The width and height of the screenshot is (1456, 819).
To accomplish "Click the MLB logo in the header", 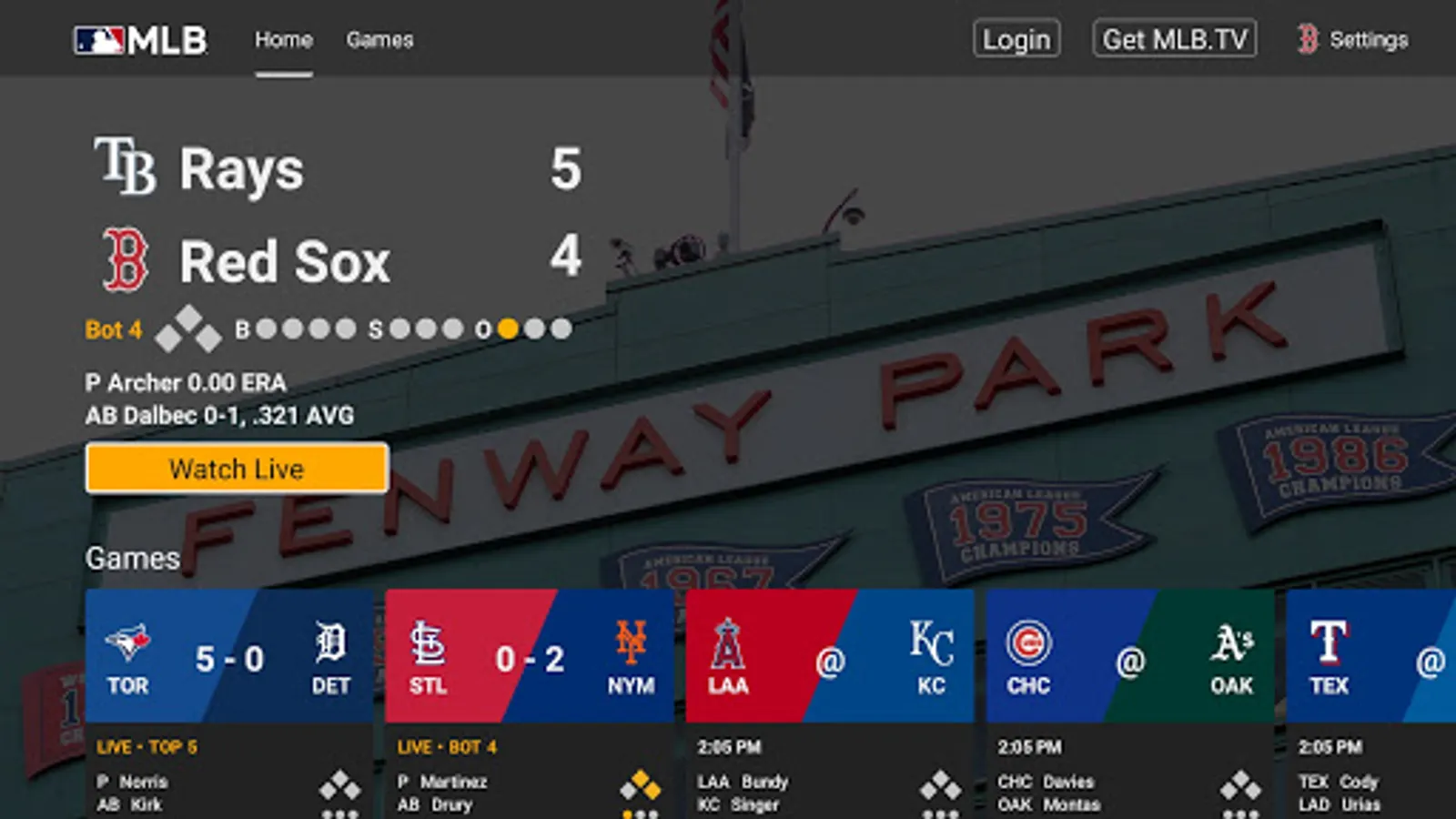I will tap(141, 40).
